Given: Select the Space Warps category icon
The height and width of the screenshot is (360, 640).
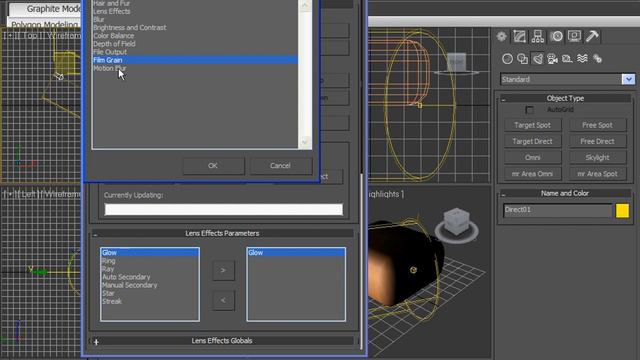Looking at the screenshot, I should (582, 59).
